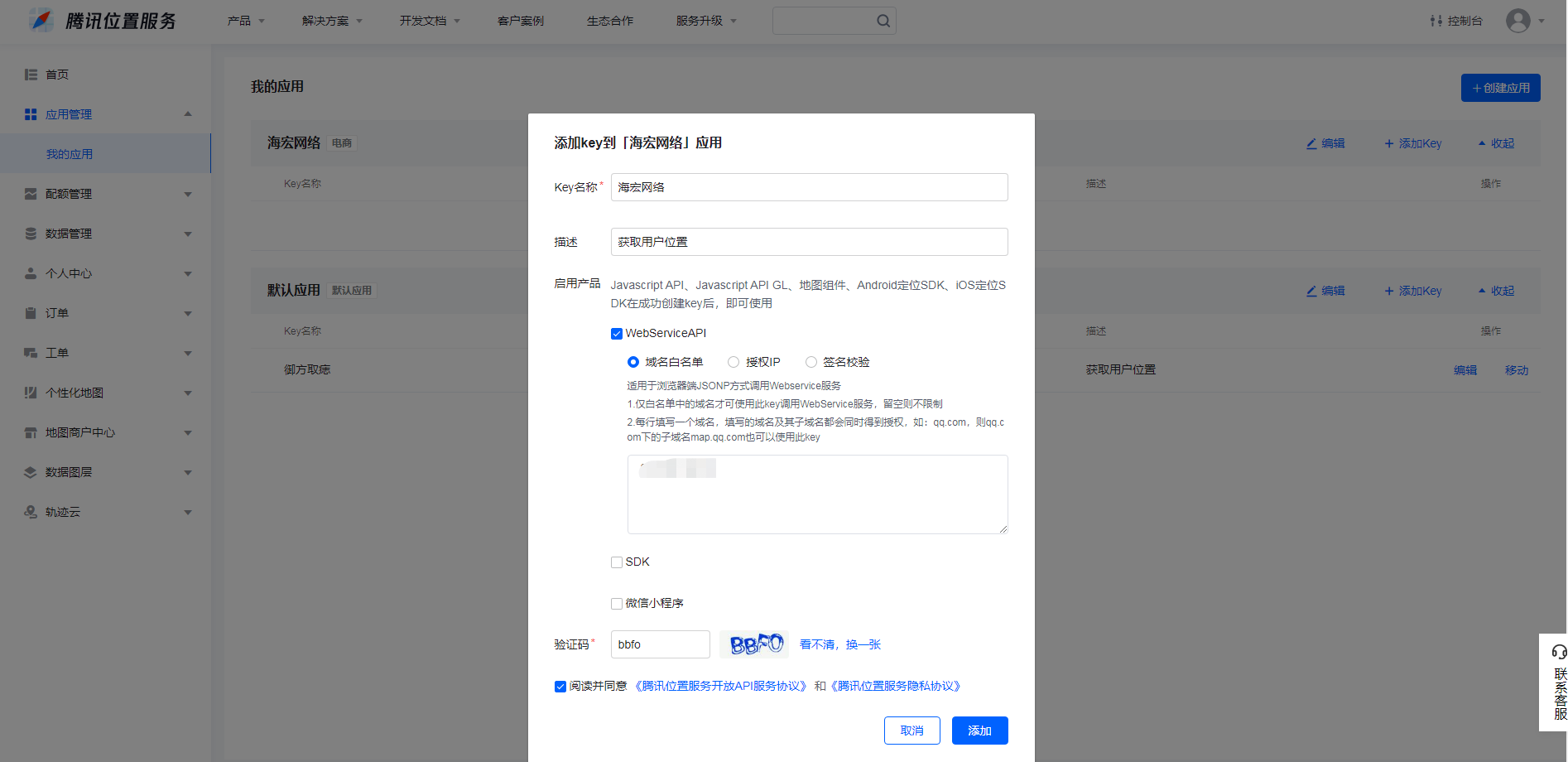The image size is (1568, 762).
Task: Enable the 微信小程序 checkbox
Action: pyautogui.click(x=617, y=604)
